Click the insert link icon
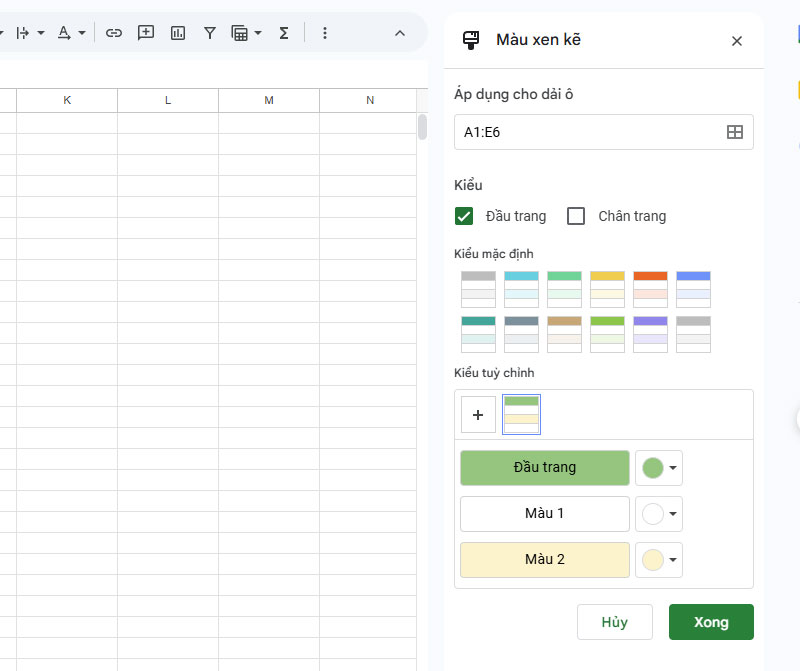The image size is (800, 671). [114, 33]
